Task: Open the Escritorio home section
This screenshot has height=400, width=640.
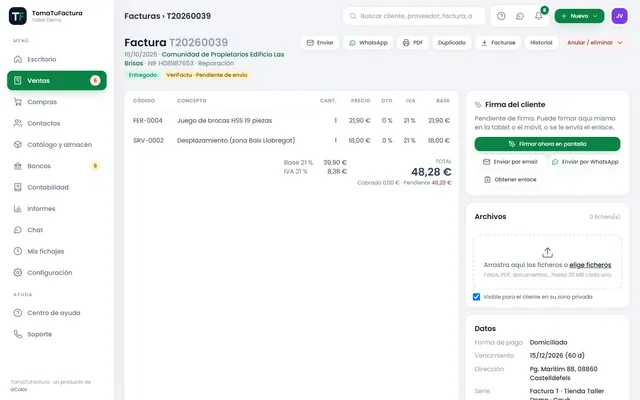Action: 57,59
